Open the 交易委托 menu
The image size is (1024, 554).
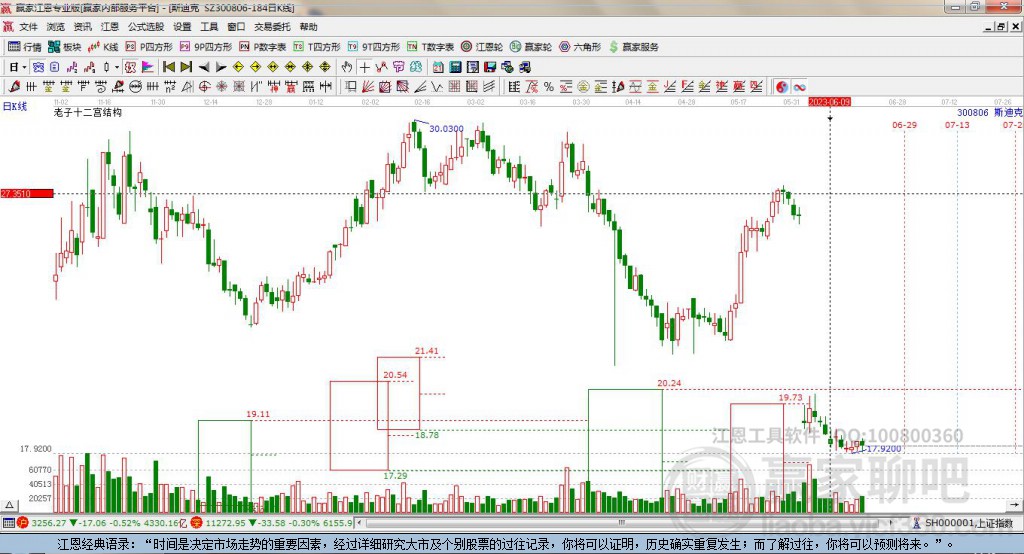tap(272, 27)
